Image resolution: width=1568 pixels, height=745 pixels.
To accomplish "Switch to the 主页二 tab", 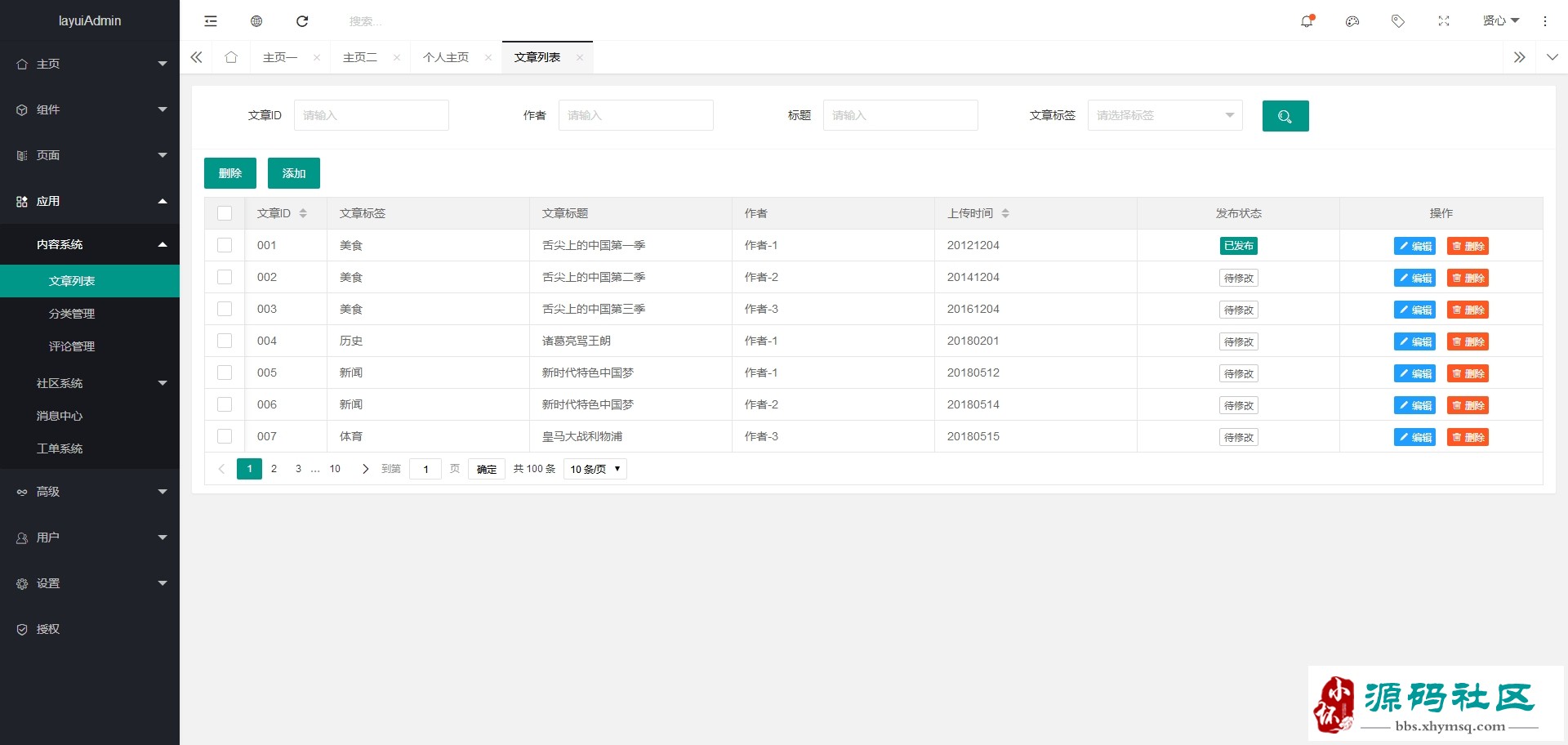I will (360, 57).
